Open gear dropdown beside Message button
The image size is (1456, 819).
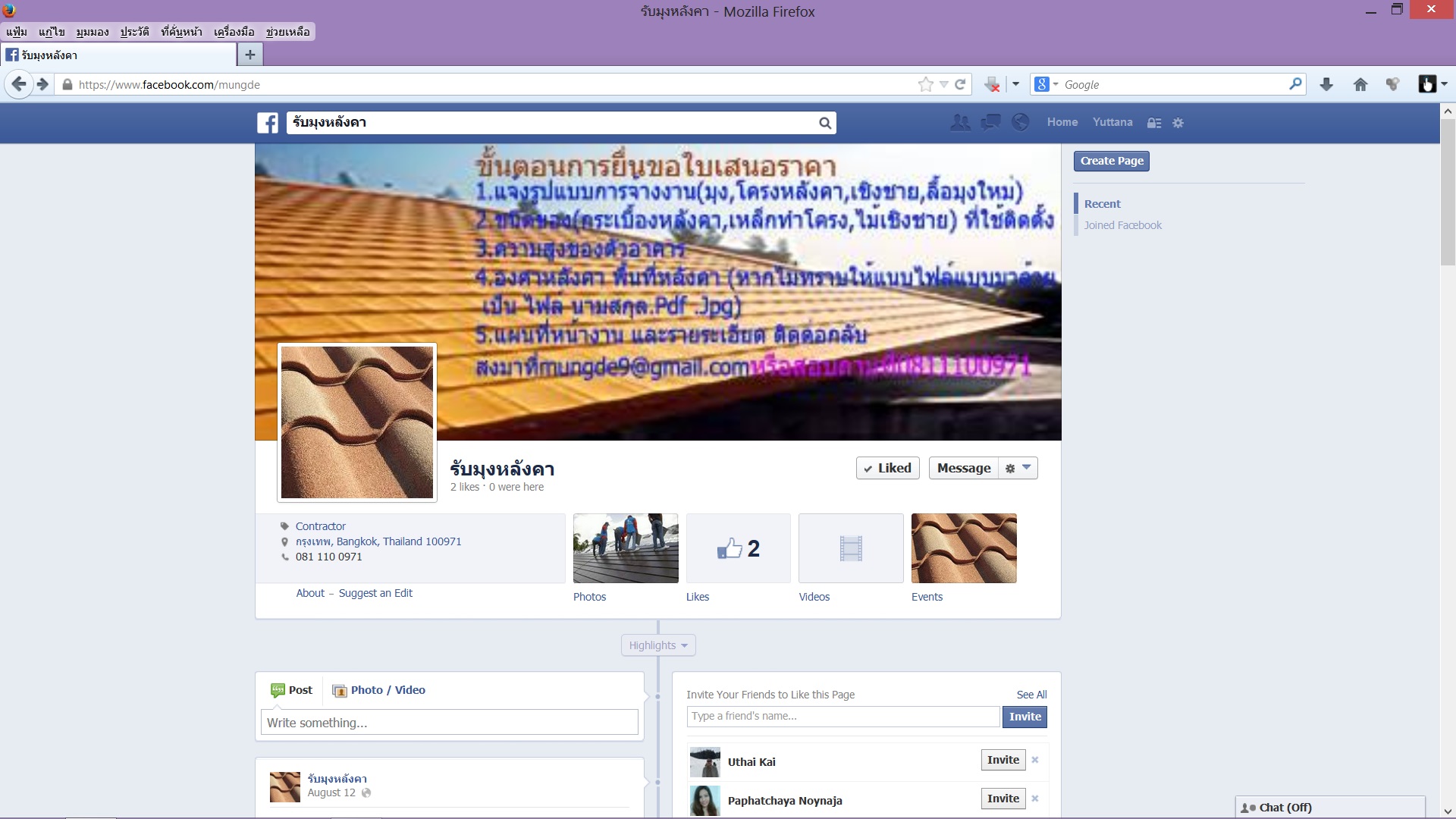[x=1018, y=468]
